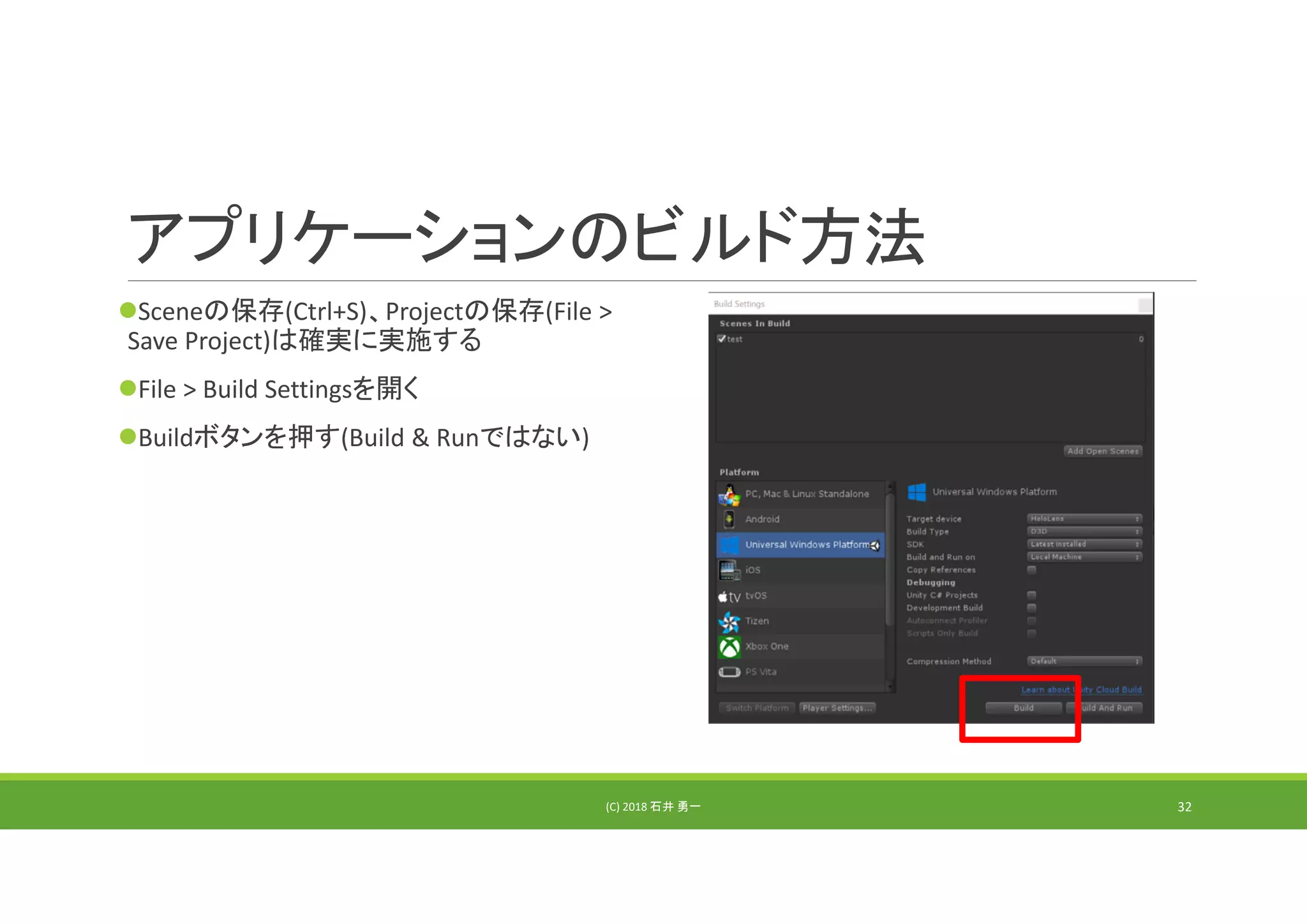Toggle Autoconnect Profiler checkbox

(1031, 621)
